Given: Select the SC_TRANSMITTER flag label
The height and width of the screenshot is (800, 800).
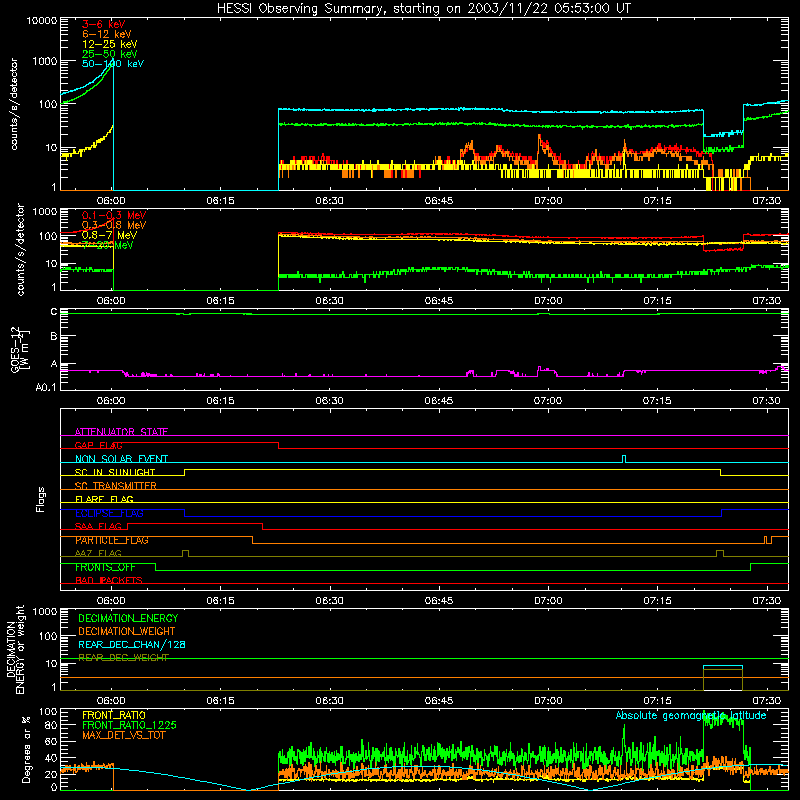Looking at the screenshot, I should pos(116,486).
